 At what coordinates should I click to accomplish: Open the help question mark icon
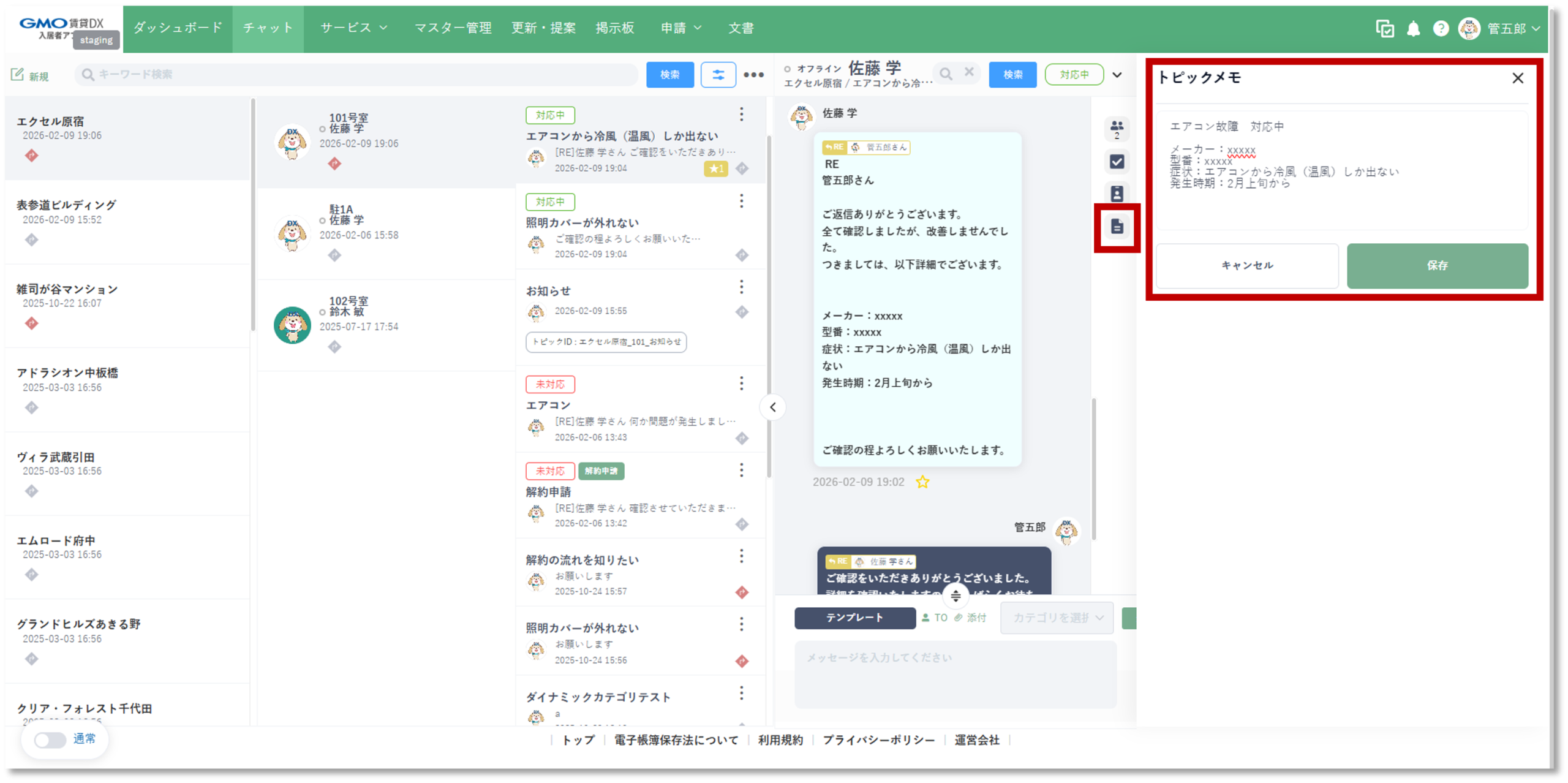tap(1441, 29)
